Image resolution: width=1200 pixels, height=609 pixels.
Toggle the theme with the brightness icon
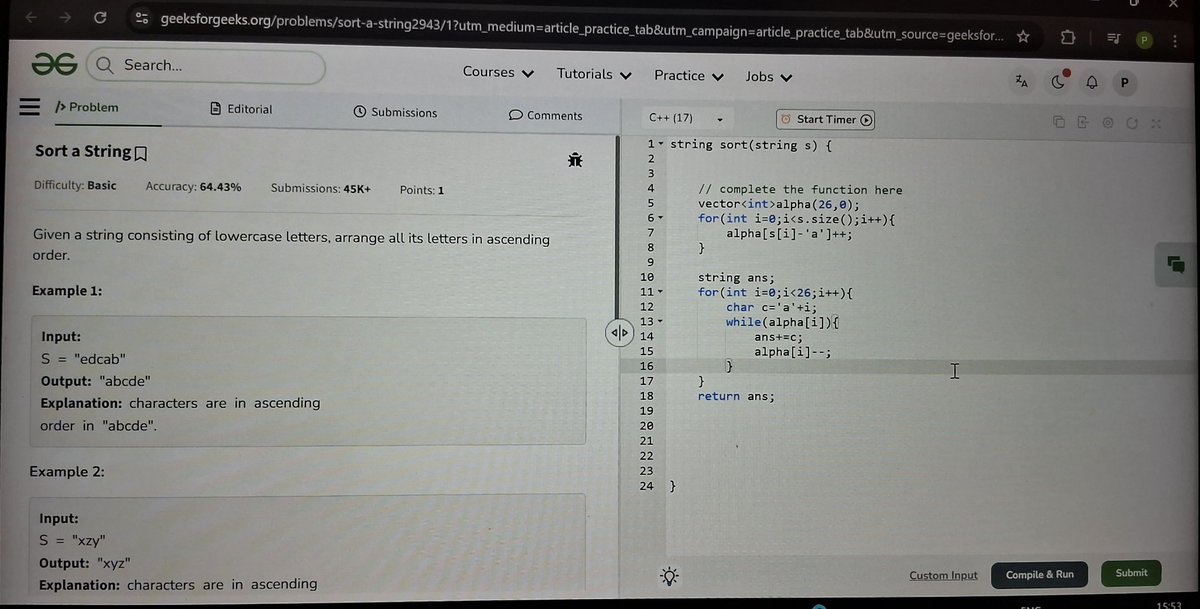click(x=668, y=576)
